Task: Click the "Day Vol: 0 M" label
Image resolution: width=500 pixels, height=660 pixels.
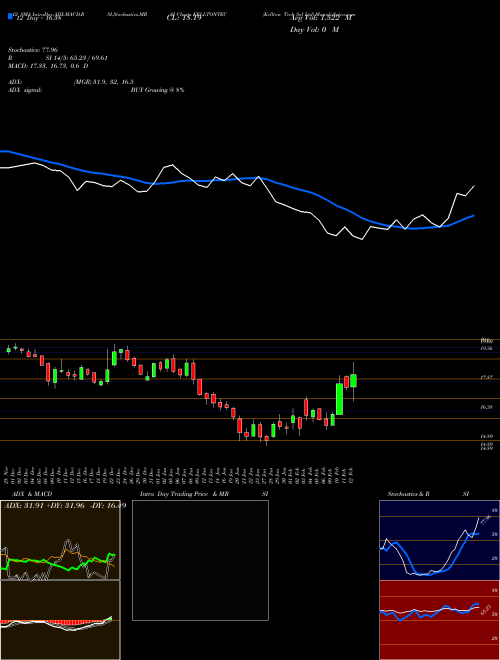Action: (314, 30)
